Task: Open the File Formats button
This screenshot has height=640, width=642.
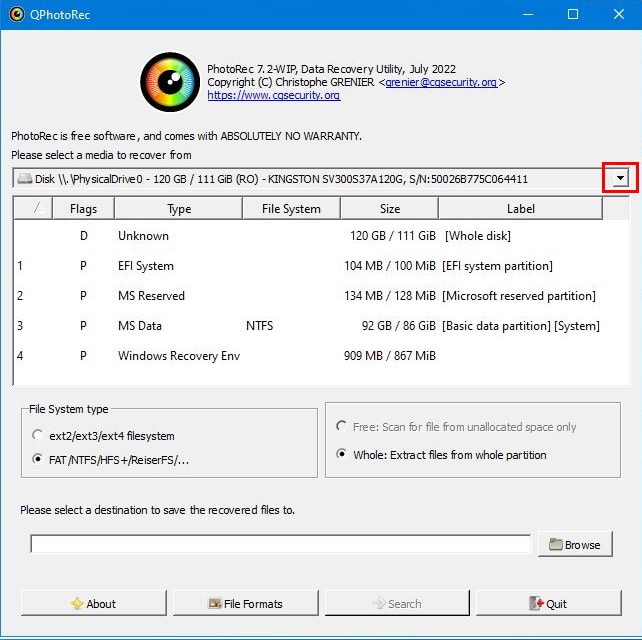Action: (x=246, y=603)
